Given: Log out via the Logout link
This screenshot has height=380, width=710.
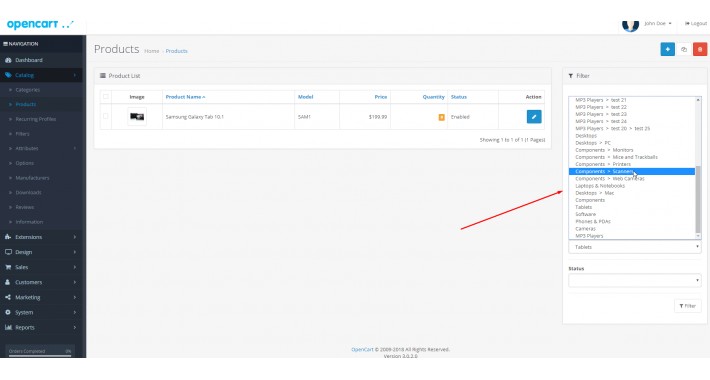Looking at the screenshot, I should [696, 23].
